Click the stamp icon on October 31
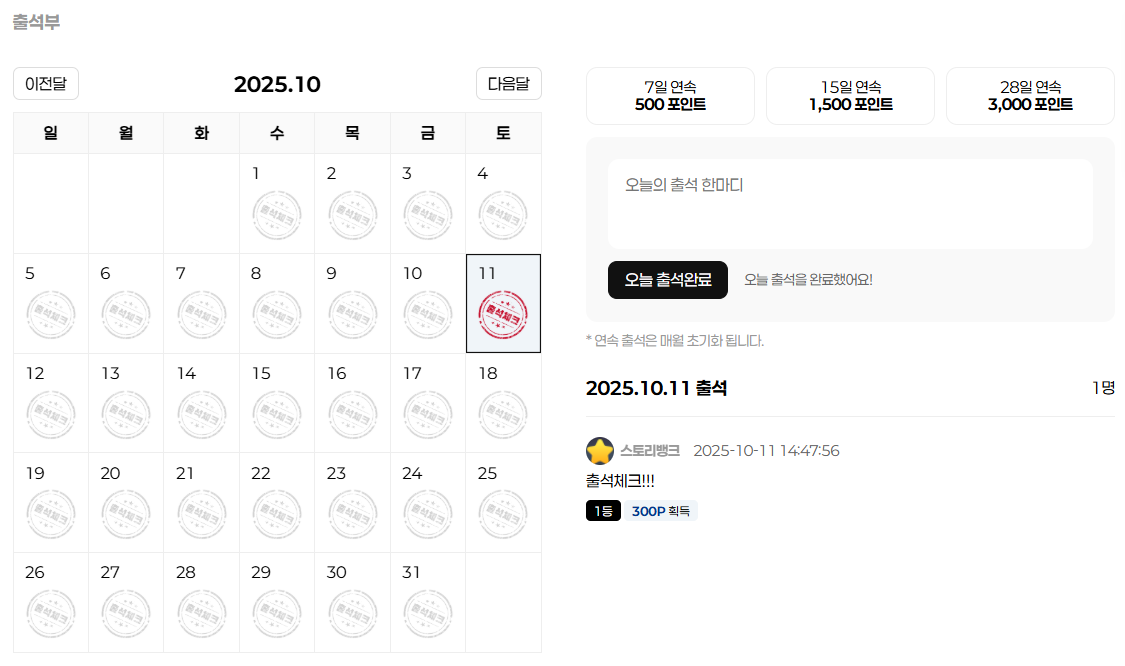Image resolution: width=1125 pixels, height=666 pixels. pyautogui.click(x=428, y=614)
